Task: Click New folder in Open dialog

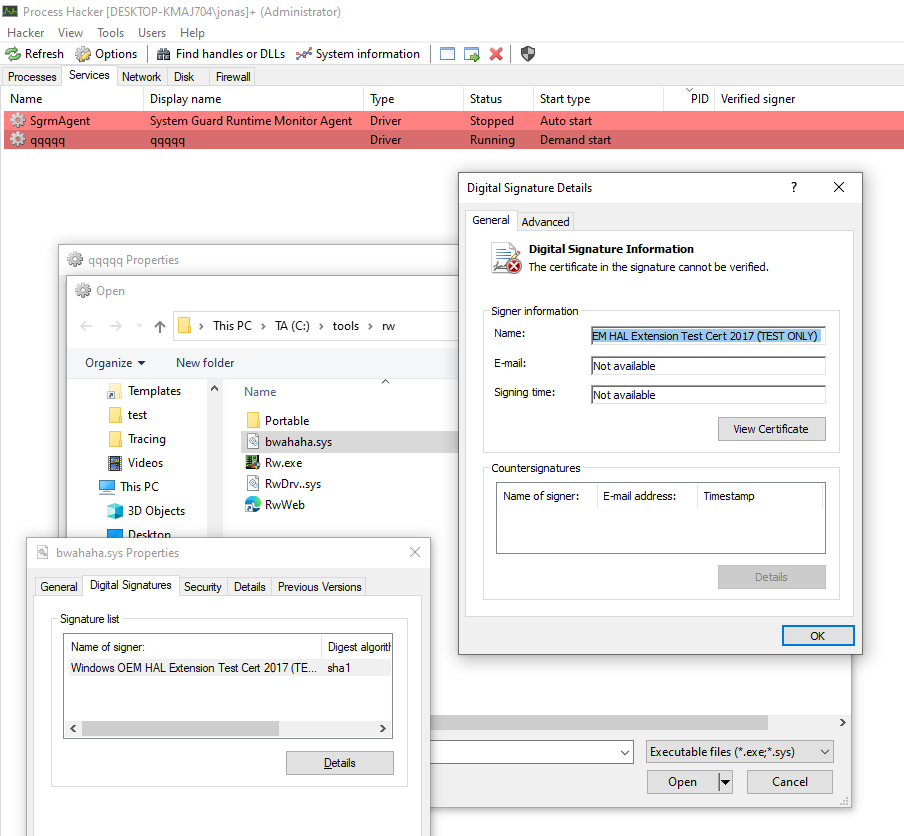Action: click(205, 363)
